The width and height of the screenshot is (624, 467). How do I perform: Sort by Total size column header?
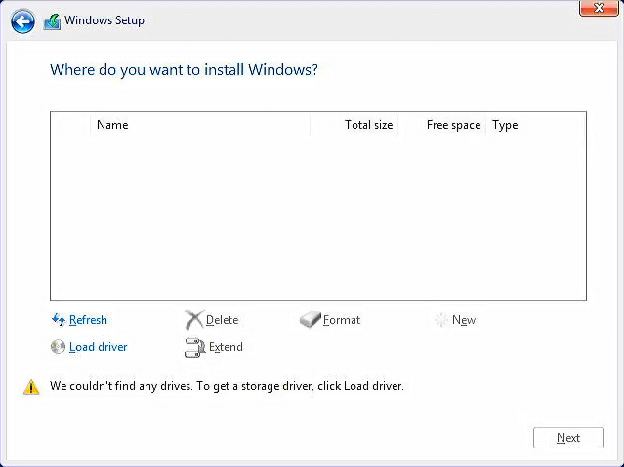[x=354, y=125]
